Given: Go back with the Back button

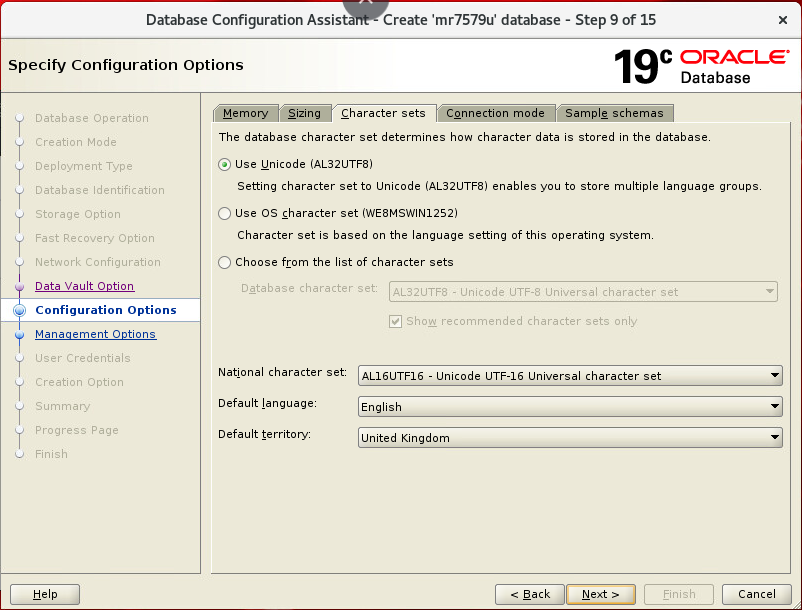Looking at the screenshot, I should pyautogui.click(x=530, y=594).
